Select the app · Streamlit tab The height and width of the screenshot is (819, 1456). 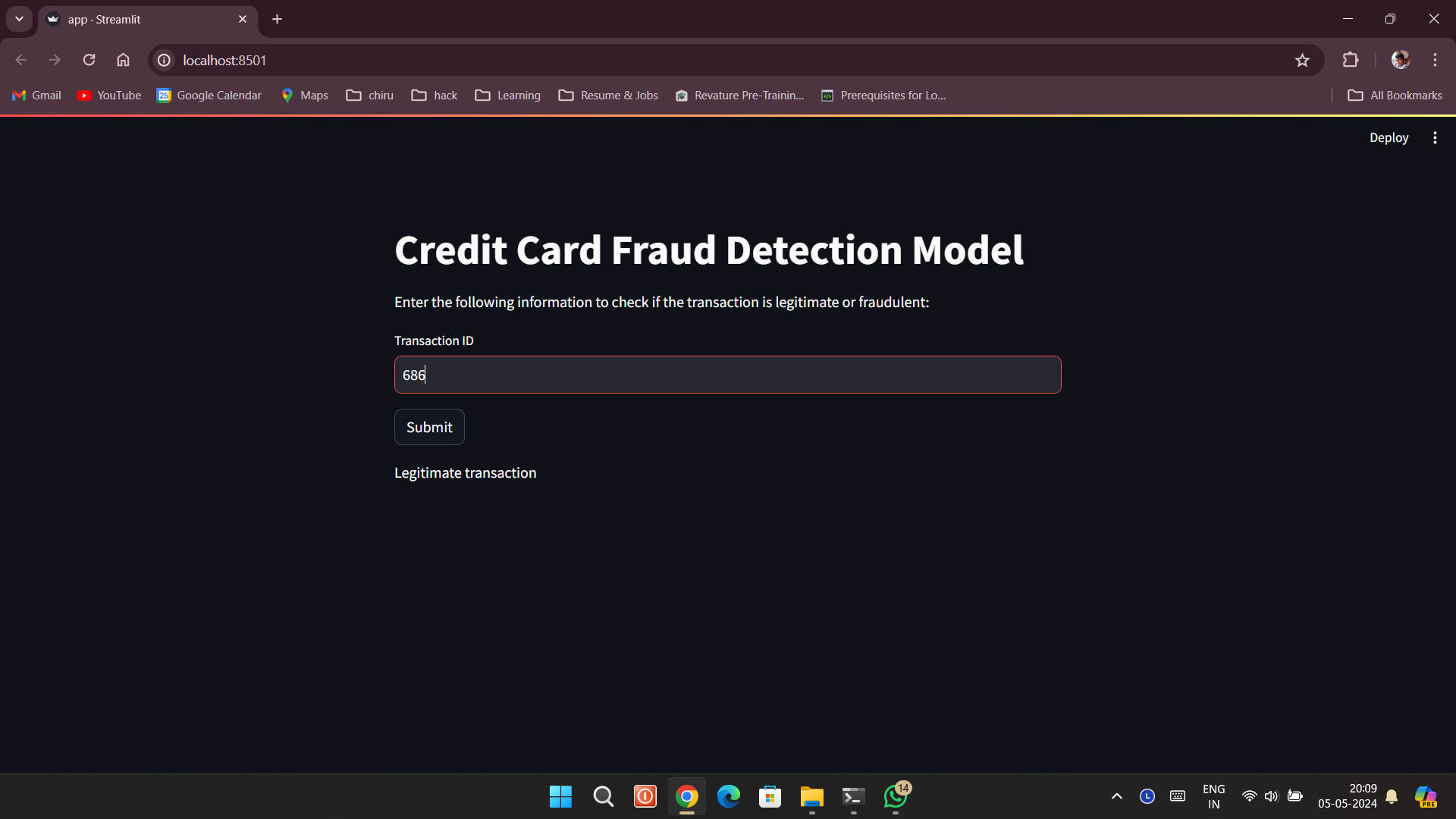click(148, 19)
